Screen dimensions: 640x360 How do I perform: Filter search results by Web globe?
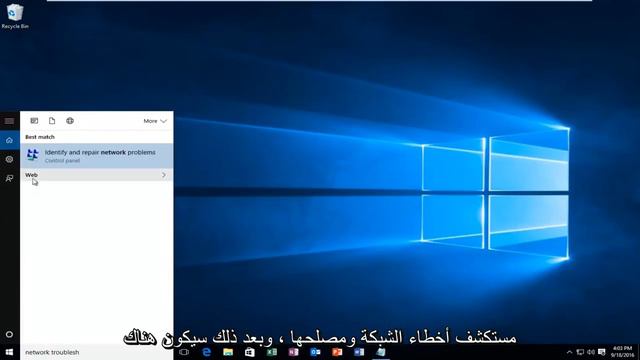pyautogui.click(x=70, y=121)
